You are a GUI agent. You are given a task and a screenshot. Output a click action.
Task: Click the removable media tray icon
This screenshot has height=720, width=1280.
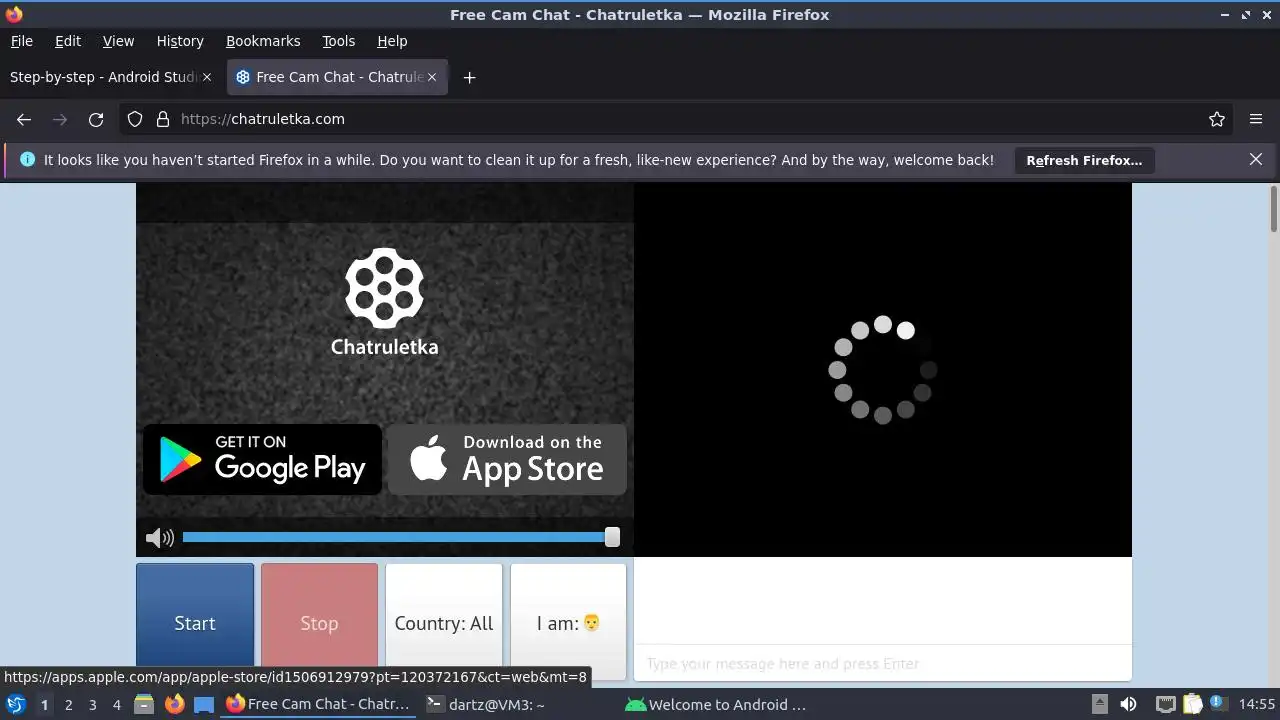tap(1099, 704)
